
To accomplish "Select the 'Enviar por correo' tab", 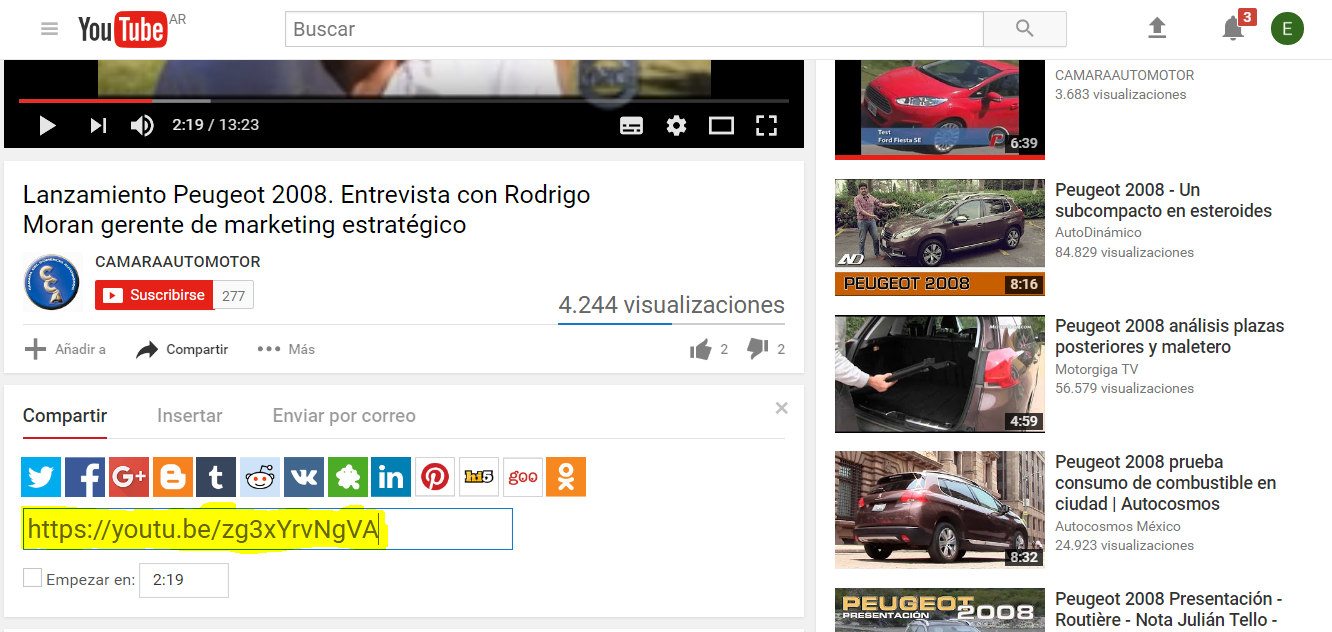I will point(344,416).
